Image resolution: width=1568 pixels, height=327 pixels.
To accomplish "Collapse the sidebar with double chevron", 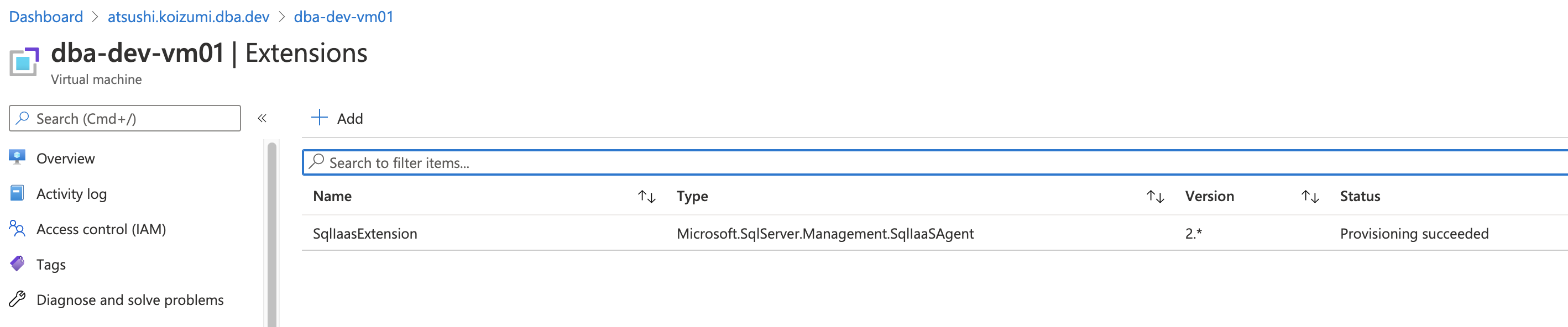I will point(263,119).
